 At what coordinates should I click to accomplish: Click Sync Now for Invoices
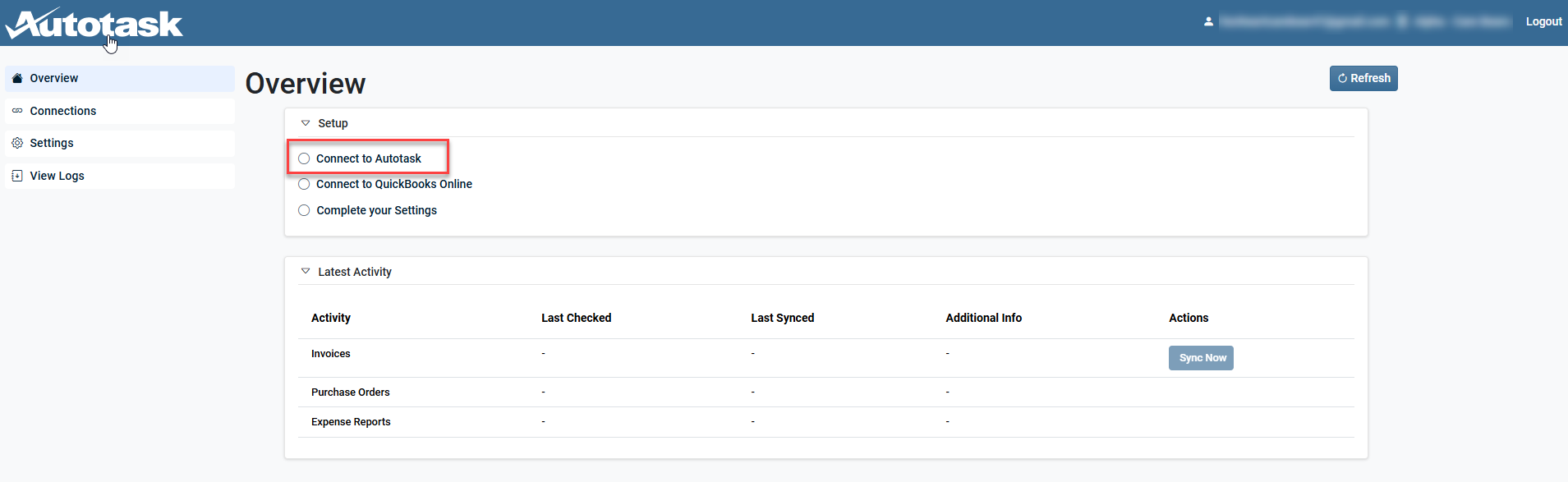[x=1201, y=358]
